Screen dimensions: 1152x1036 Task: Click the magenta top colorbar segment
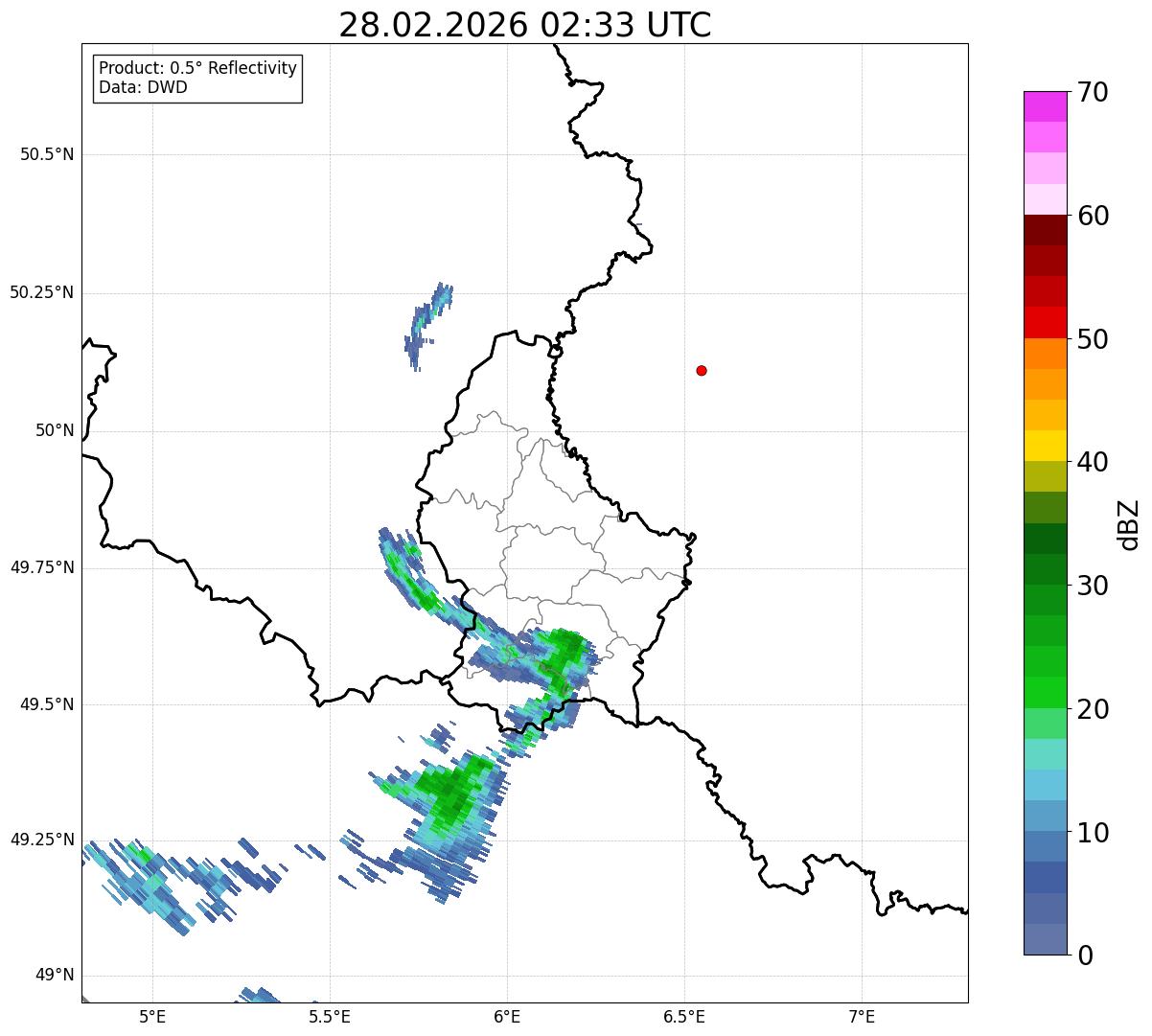[x=1045, y=106]
